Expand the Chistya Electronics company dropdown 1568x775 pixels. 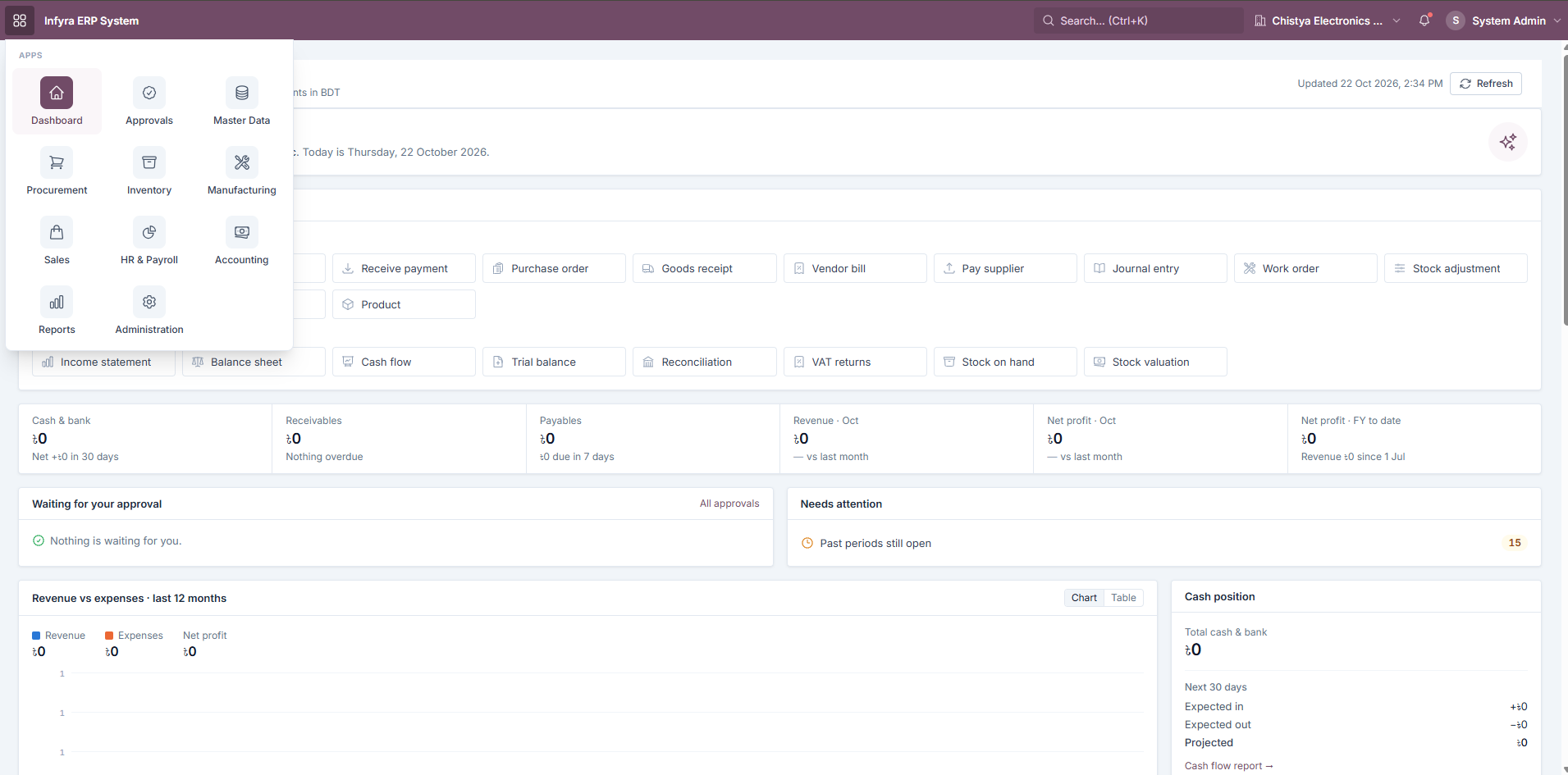tap(1328, 21)
